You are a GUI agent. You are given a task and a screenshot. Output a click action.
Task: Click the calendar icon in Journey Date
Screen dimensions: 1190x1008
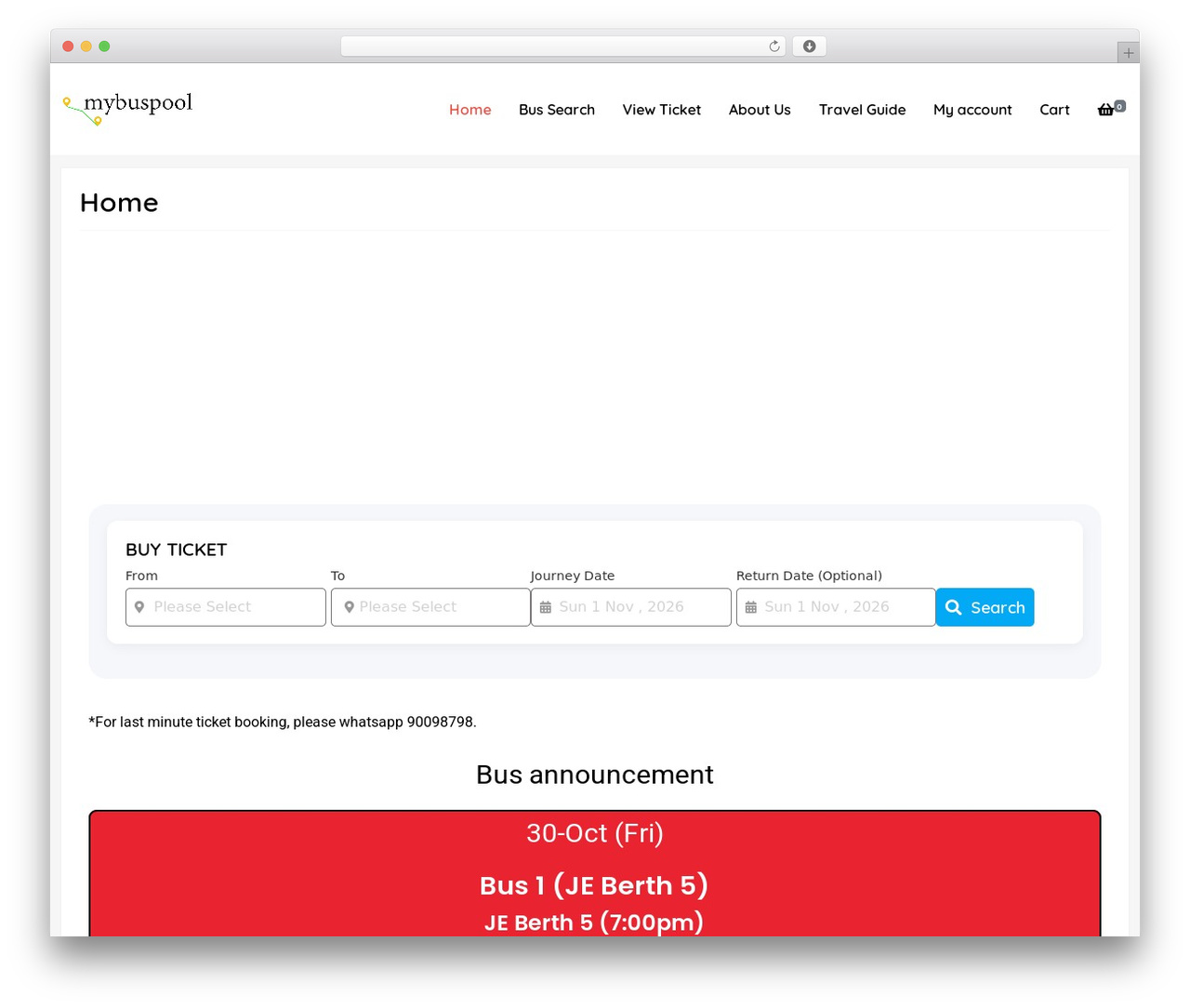click(x=546, y=607)
